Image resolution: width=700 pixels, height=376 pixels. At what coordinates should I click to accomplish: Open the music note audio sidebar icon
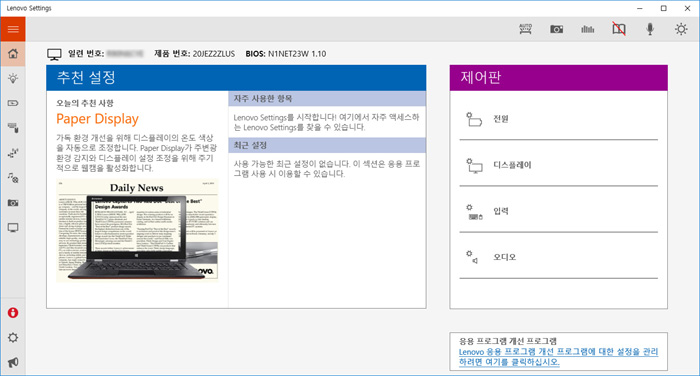13,178
